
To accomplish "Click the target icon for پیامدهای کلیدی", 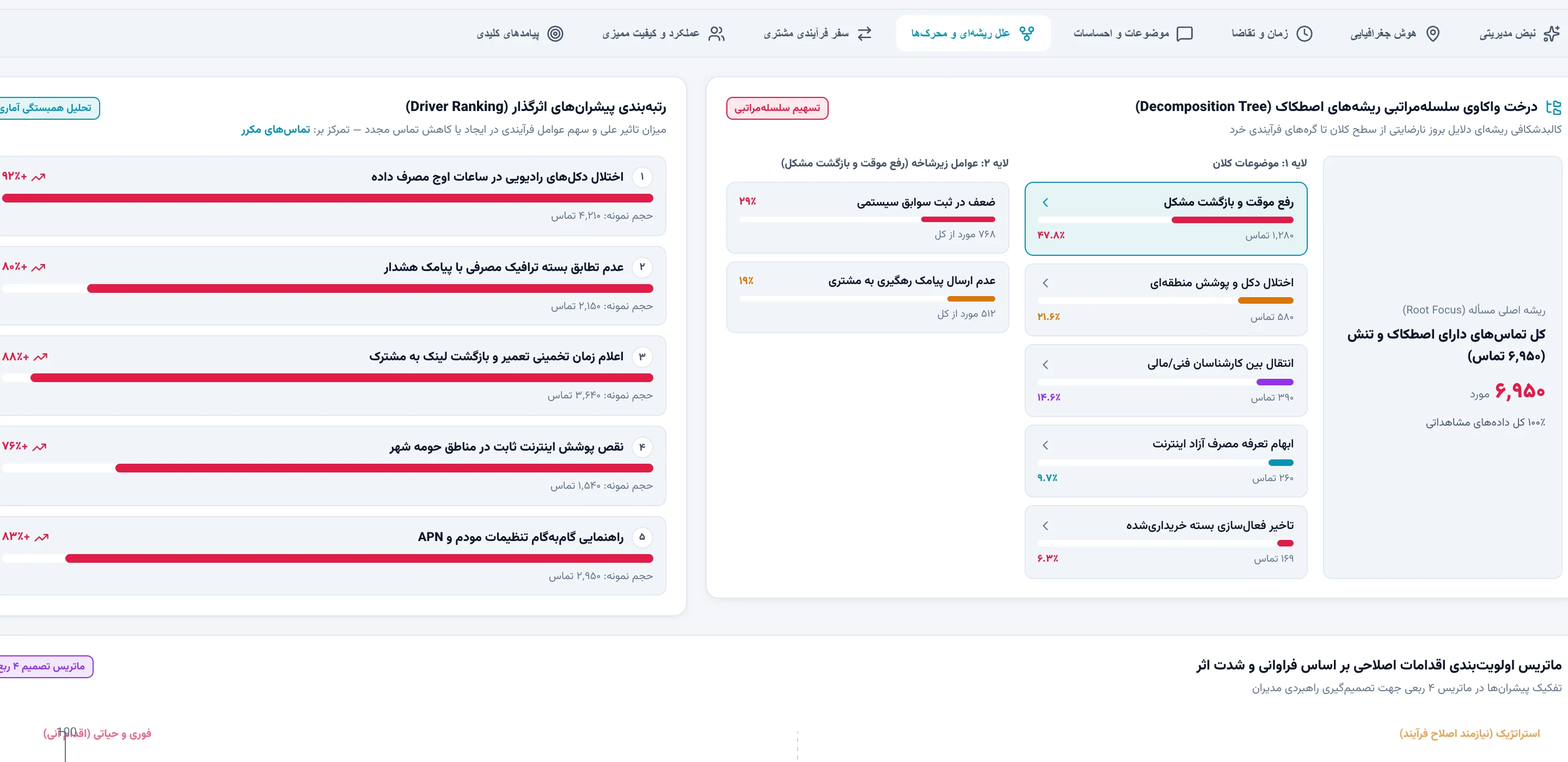I will (x=555, y=34).
